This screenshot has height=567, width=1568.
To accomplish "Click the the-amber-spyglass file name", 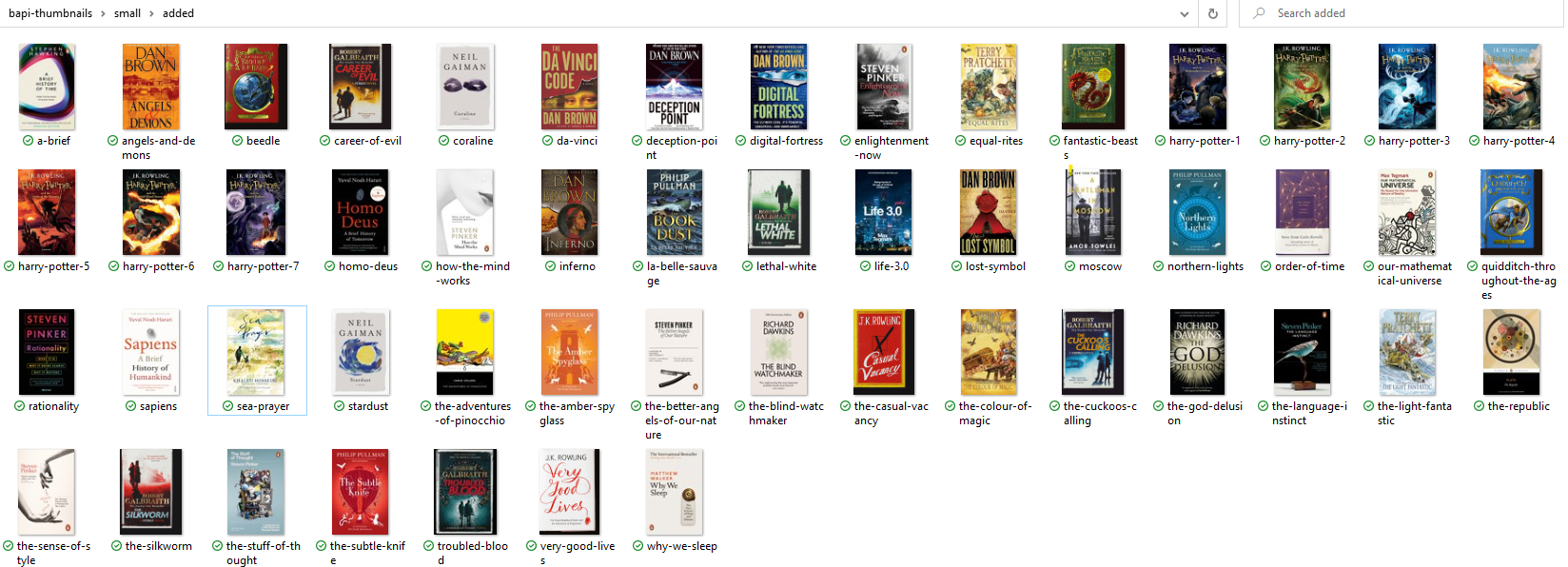I will [577, 414].
